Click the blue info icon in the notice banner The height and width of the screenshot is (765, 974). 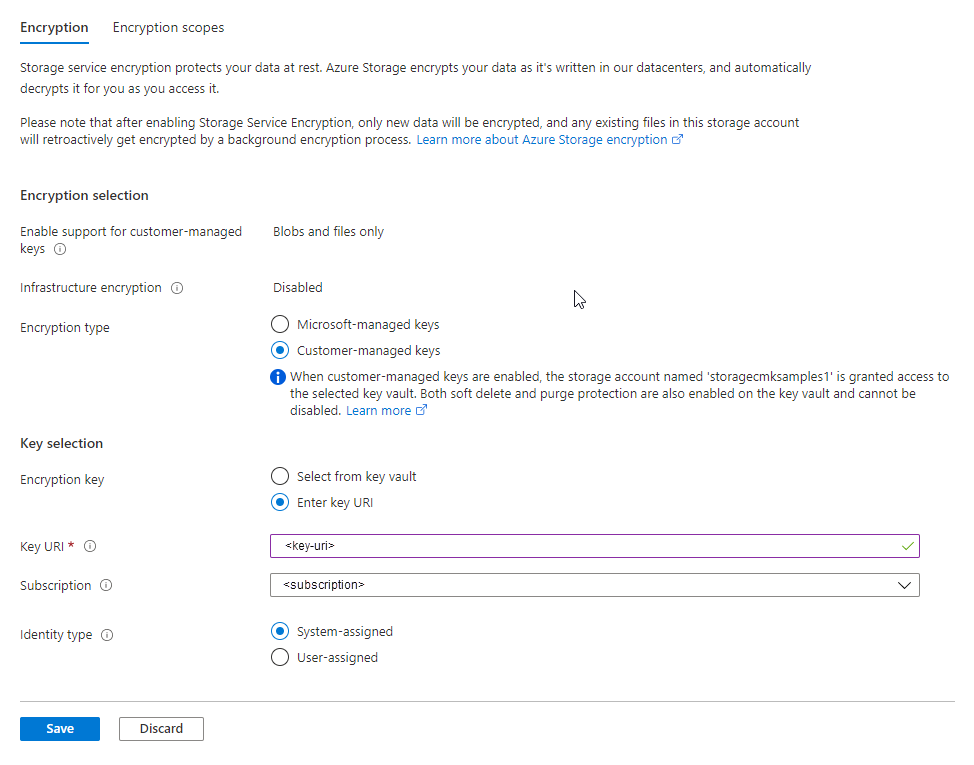[278, 377]
